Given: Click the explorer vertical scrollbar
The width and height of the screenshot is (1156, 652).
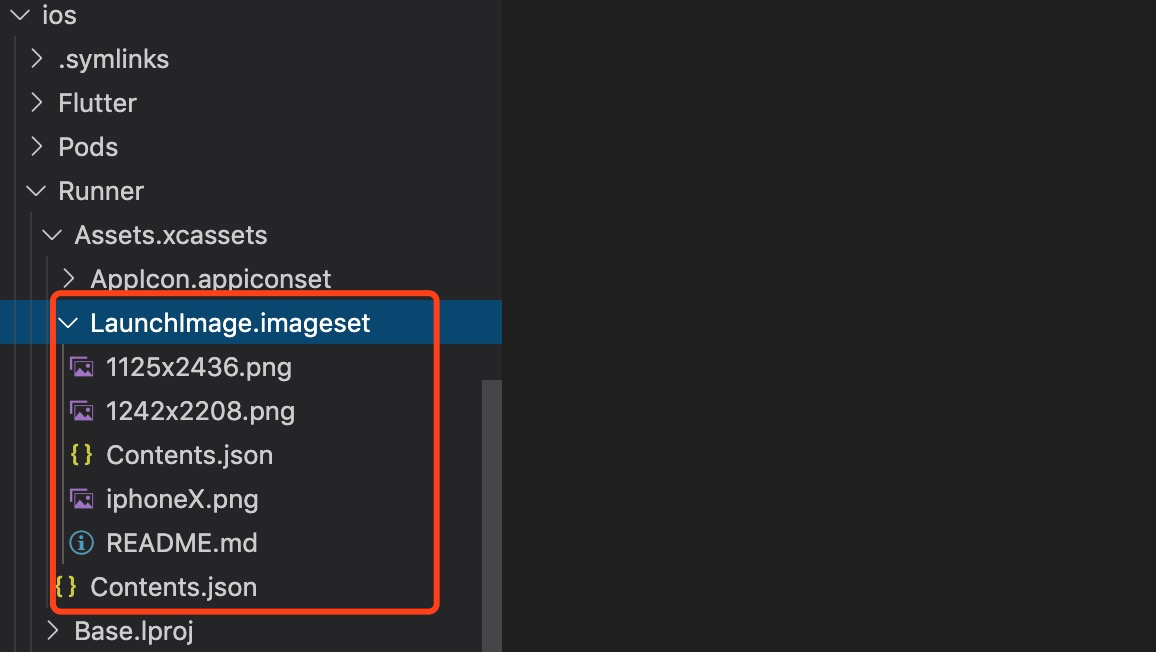Looking at the screenshot, I should tap(491, 500).
